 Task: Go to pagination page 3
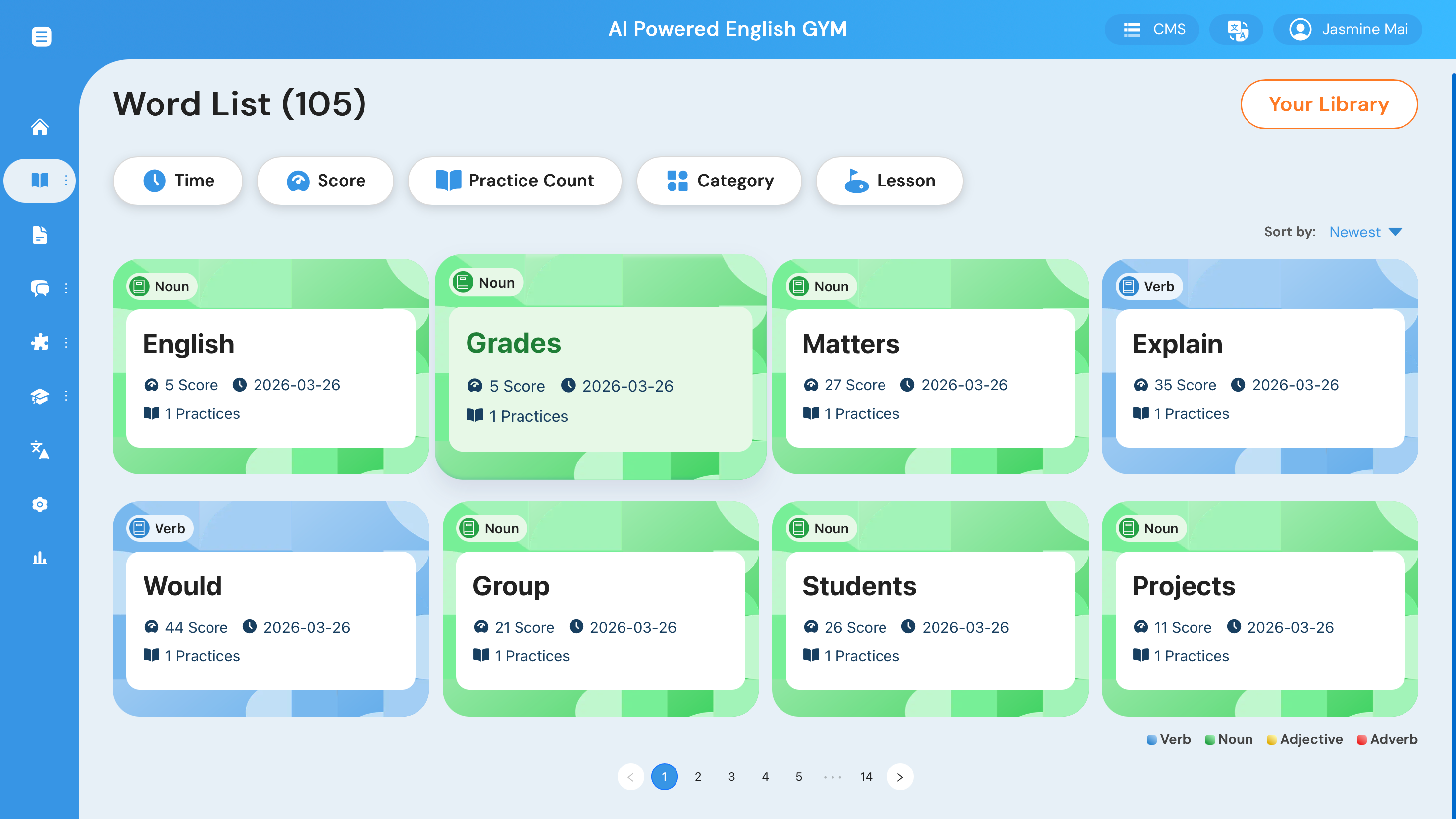tap(731, 776)
